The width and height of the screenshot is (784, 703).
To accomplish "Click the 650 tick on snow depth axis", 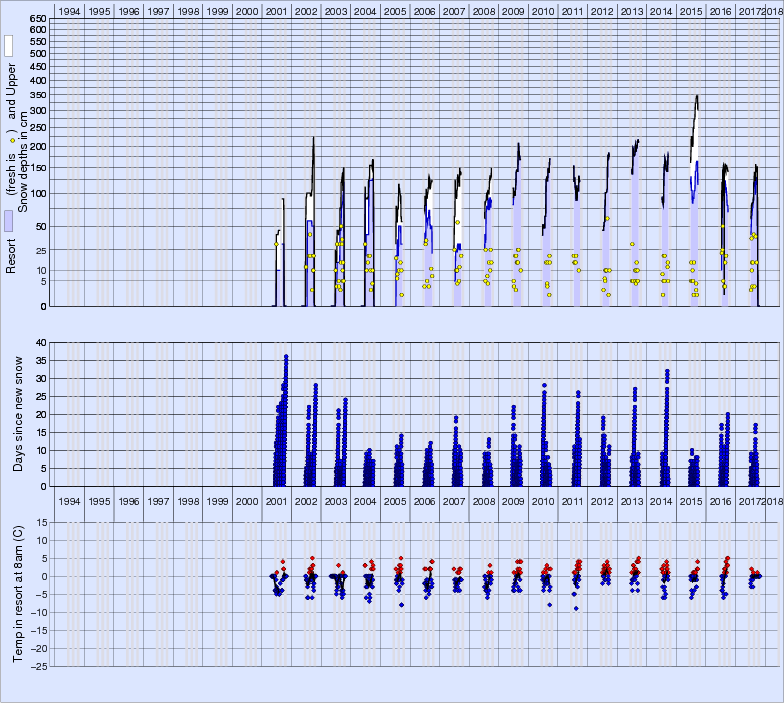I will [x=37, y=19].
